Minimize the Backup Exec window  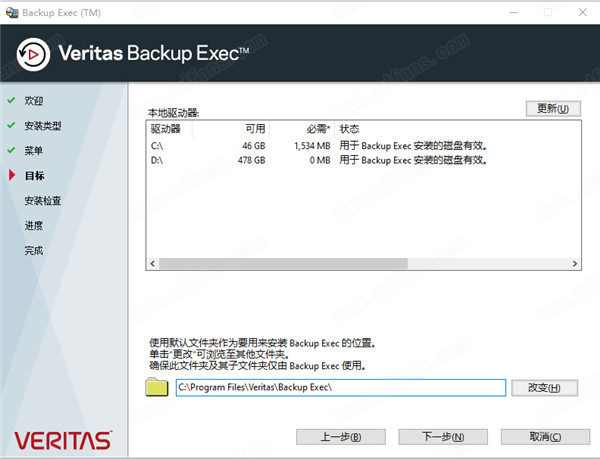[x=514, y=13]
